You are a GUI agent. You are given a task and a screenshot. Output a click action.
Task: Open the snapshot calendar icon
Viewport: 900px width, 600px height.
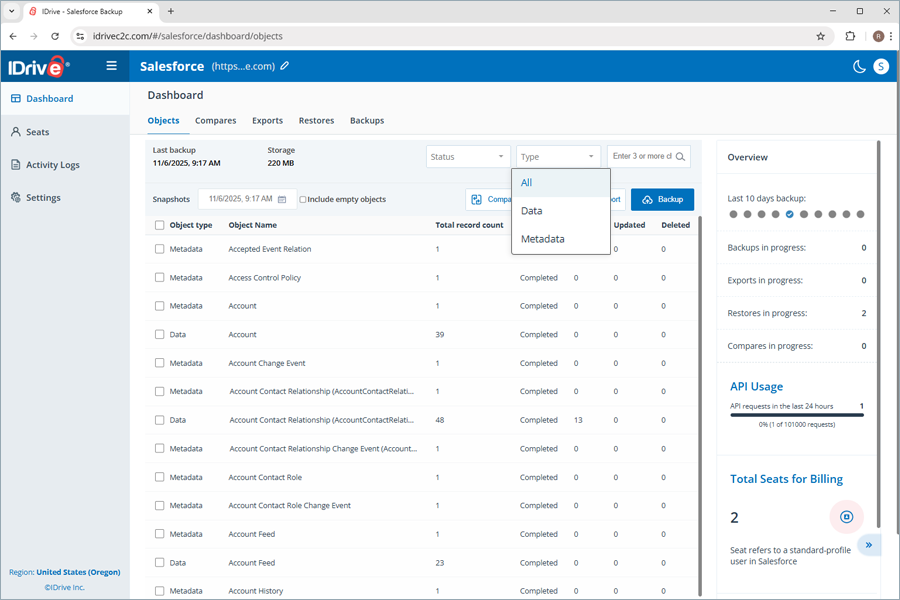point(282,200)
